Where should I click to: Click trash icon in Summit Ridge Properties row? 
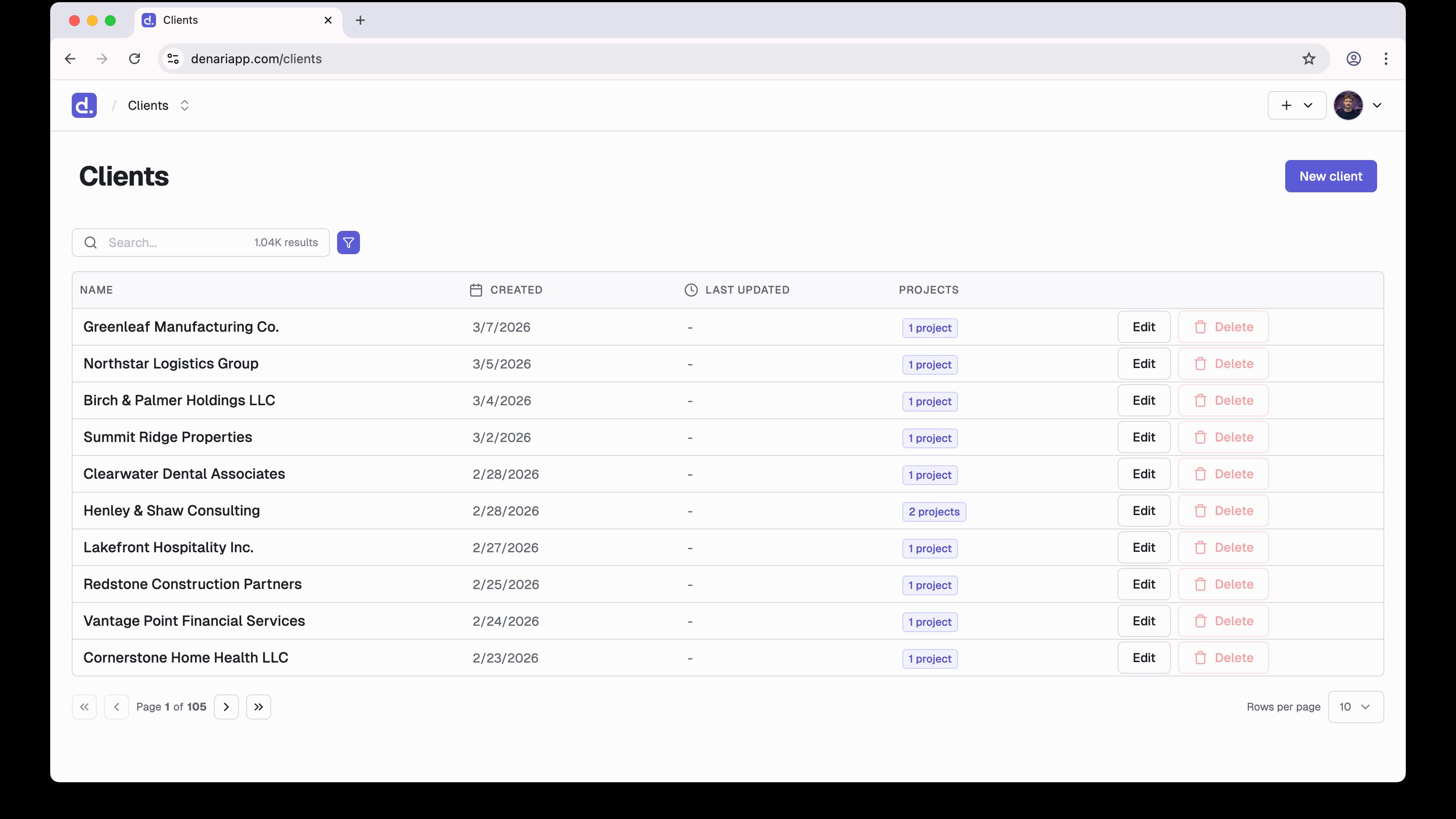pos(1200,438)
